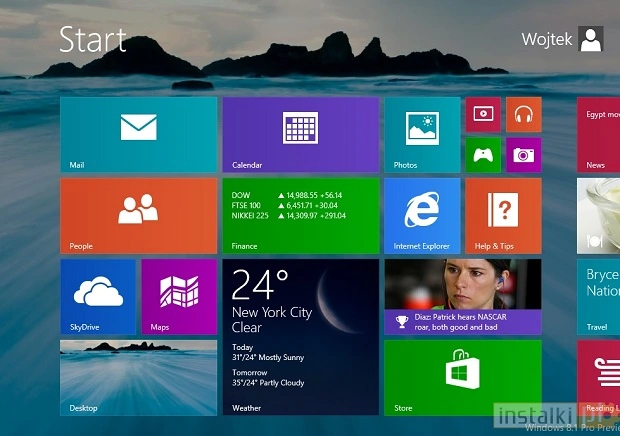
Task: Launch the Maps tile
Action: pyautogui.click(x=179, y=297)
